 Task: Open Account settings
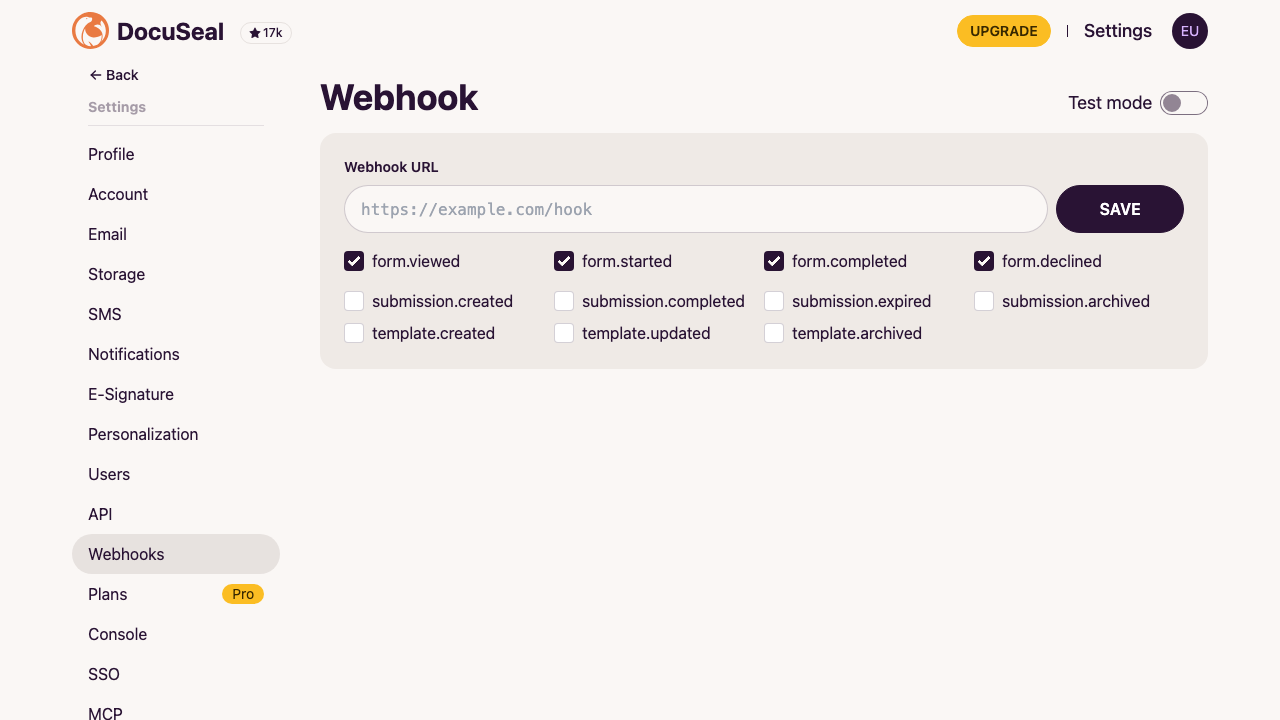pyautogui.click(x=176, y=194)
